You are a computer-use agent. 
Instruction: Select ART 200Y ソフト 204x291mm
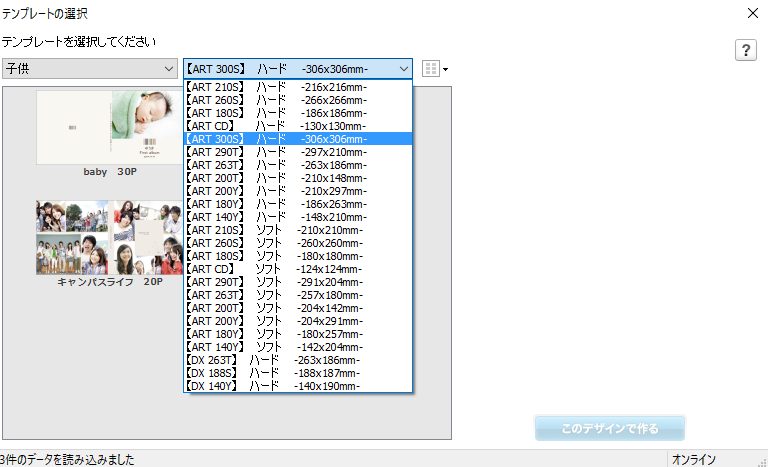pos(298,320)
